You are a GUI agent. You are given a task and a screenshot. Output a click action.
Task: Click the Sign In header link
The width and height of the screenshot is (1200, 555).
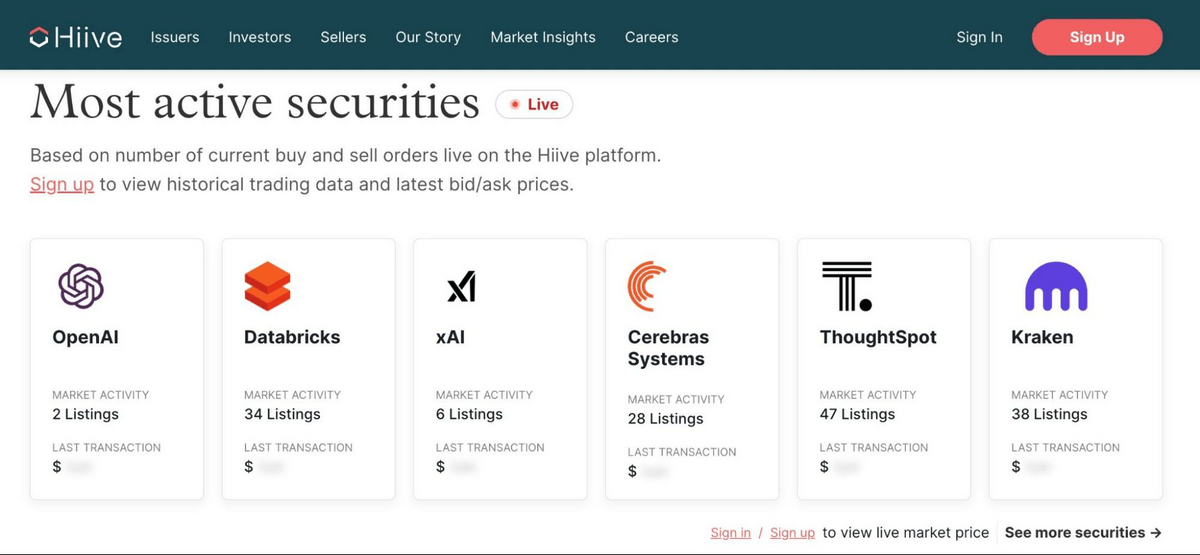pyautogui.click(x=979, y=37)
